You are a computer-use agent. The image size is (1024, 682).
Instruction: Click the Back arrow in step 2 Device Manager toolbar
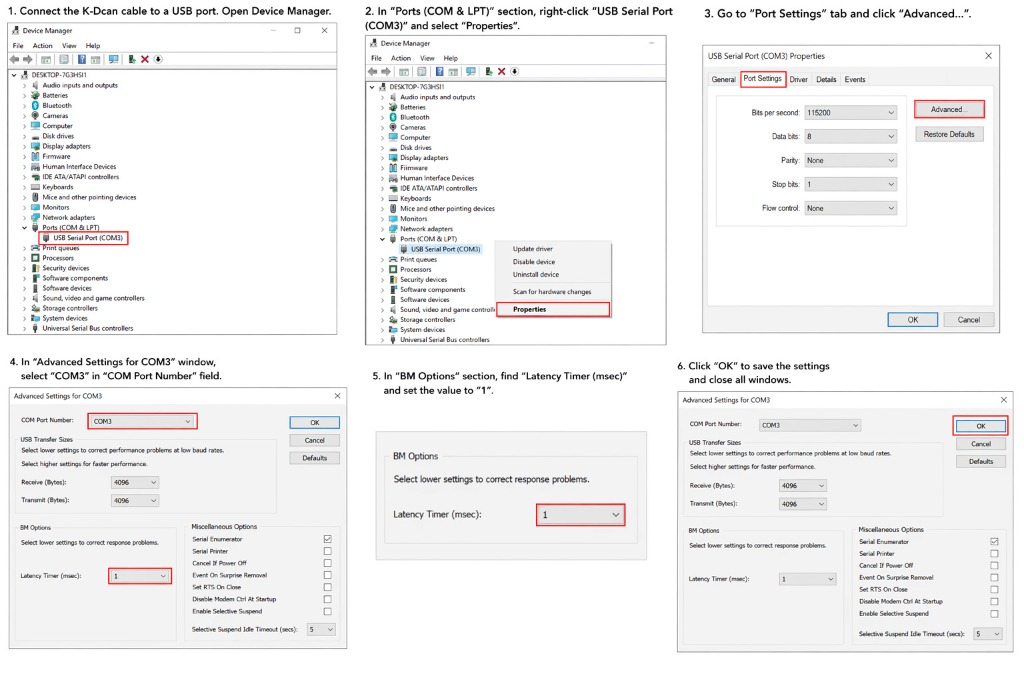tap(372, 72)
